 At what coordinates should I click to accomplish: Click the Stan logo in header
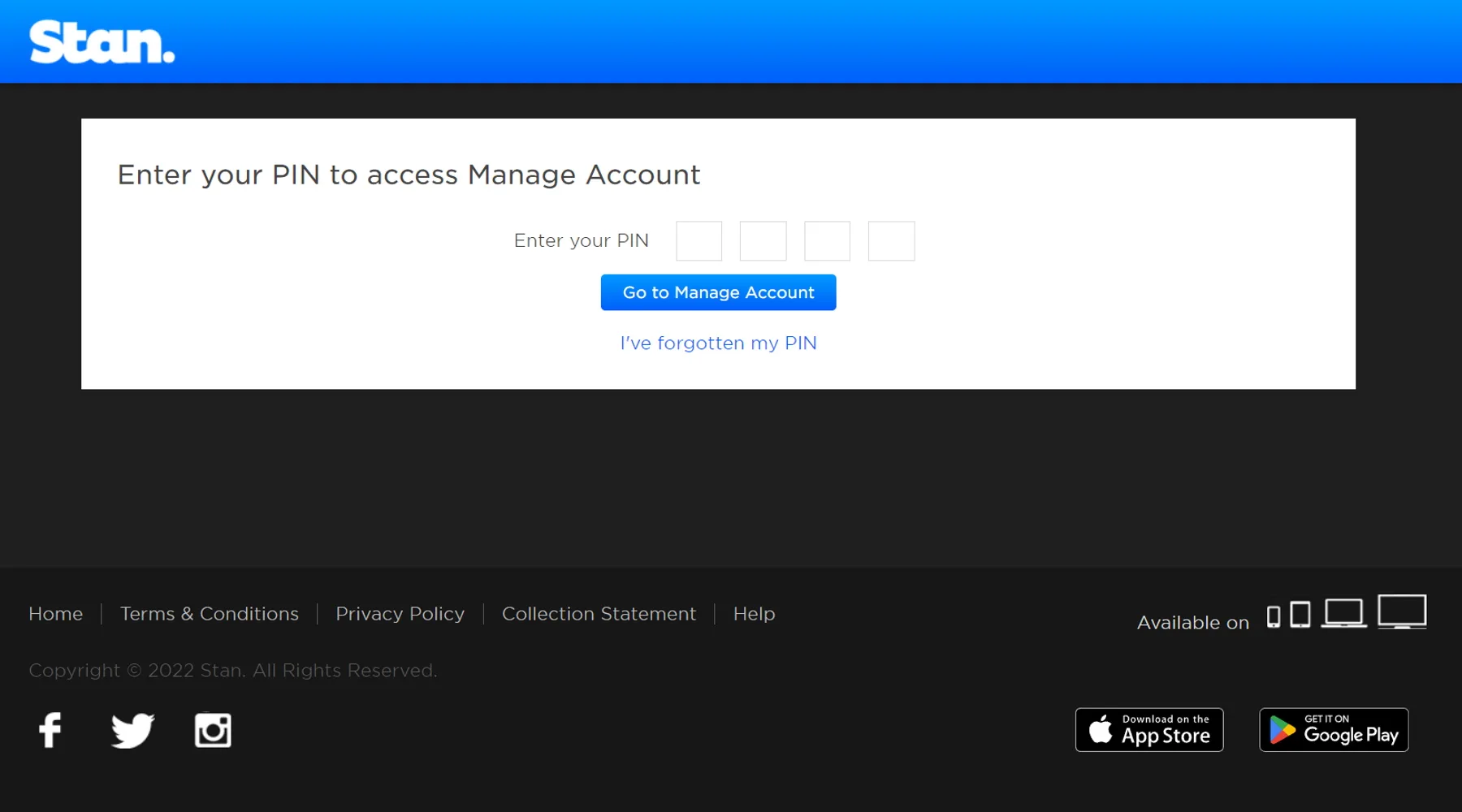tap(102, 42)
